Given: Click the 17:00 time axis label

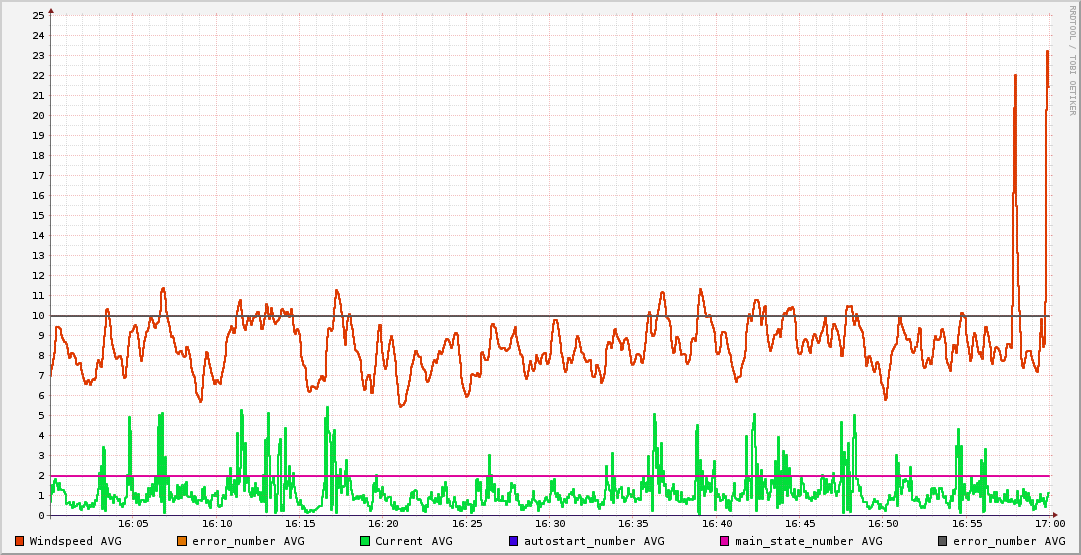Looking at the screenshot, I should coord(1049,524).
